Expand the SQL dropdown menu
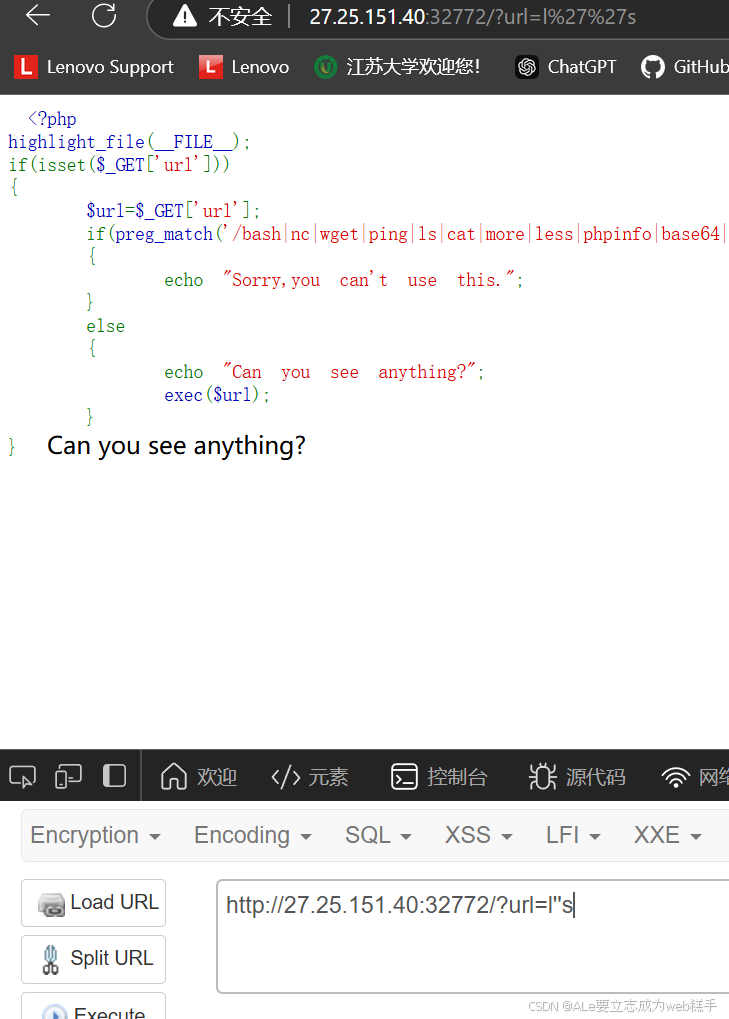729x1019 pixels. pos(378,835)
